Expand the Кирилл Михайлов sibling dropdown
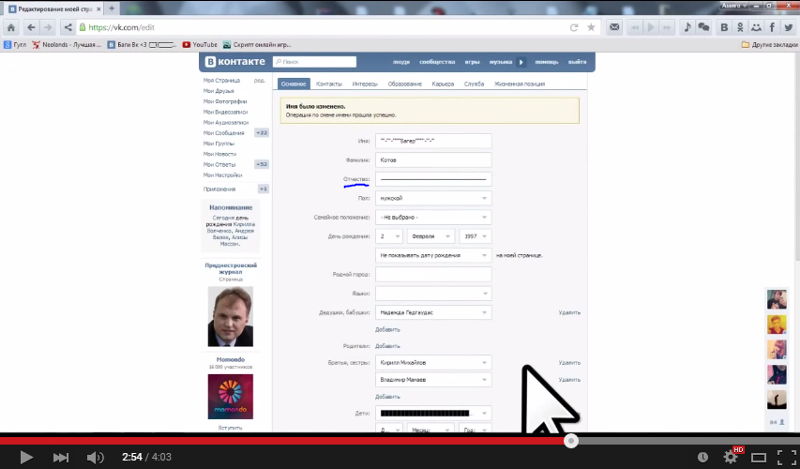This screenshot has width=800, height=469. (433, 362)
